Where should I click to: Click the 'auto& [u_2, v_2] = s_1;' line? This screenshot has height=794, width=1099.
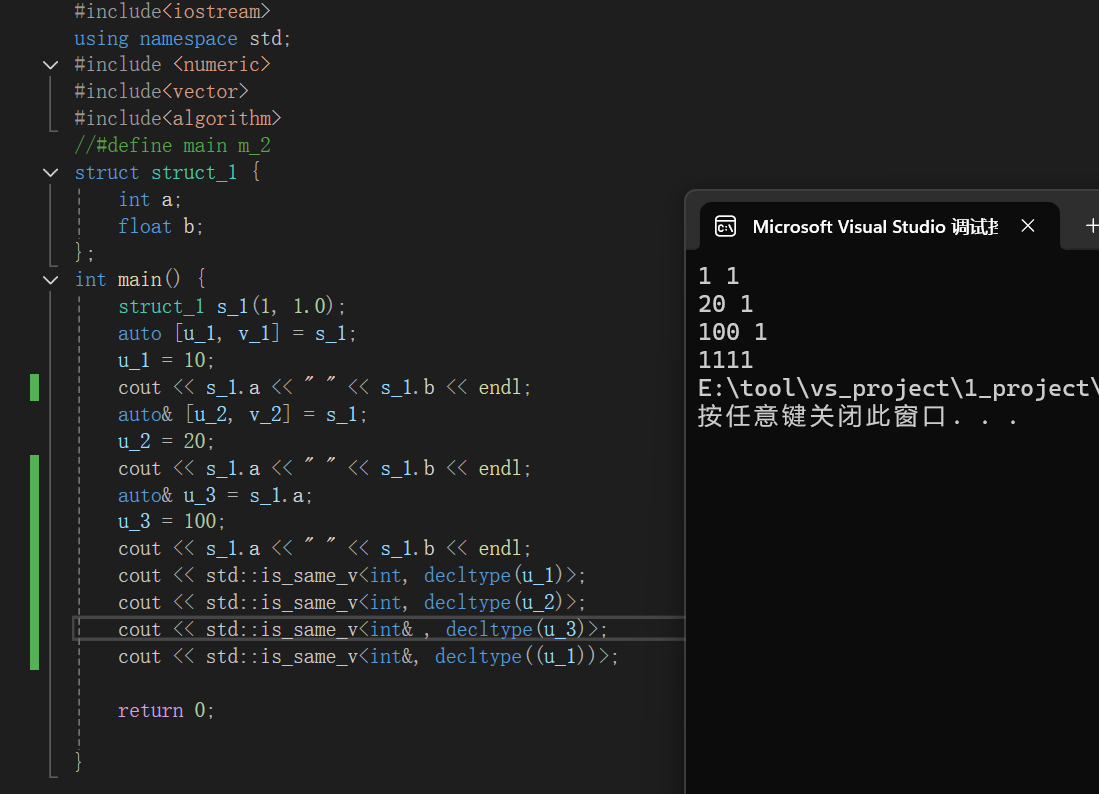pos(242,414)
